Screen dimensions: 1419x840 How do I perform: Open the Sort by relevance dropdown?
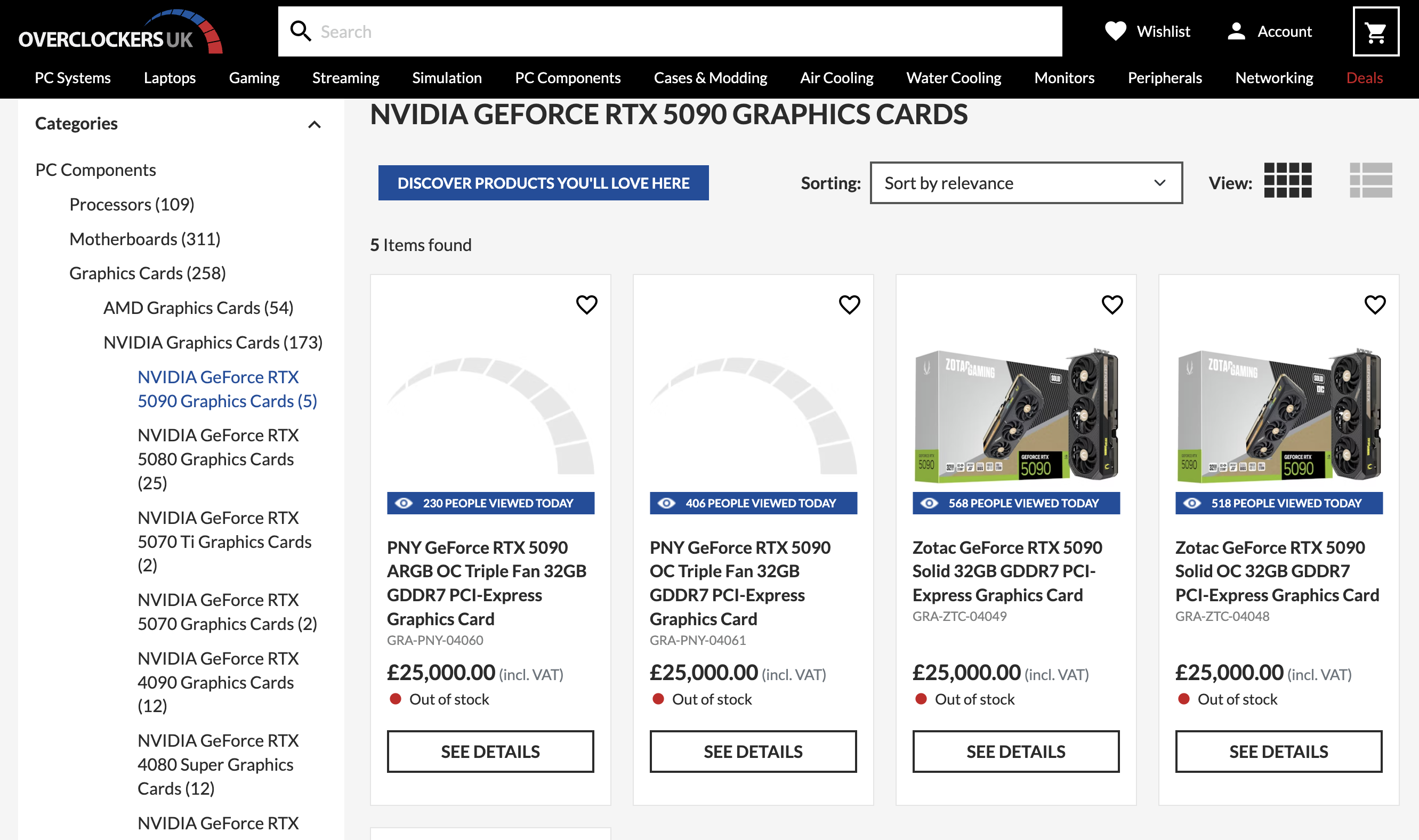[1026, 183]
